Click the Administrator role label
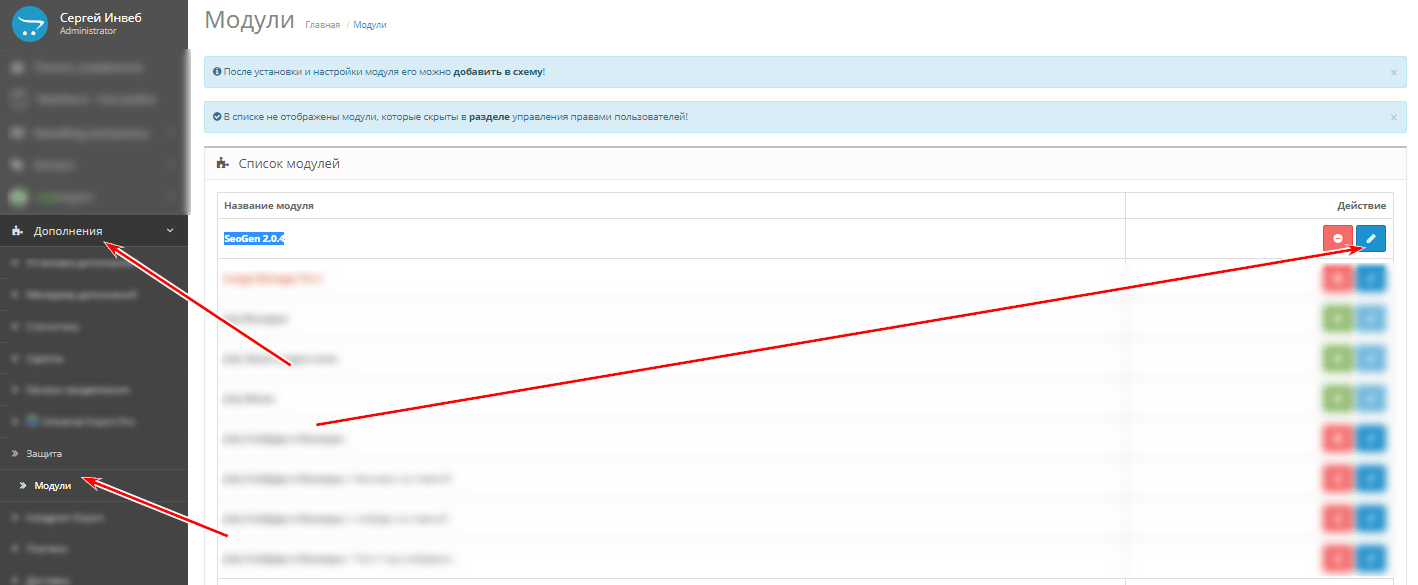Image resolution: width=1418 pixels, height=585 pixels. tap(88, 31)
